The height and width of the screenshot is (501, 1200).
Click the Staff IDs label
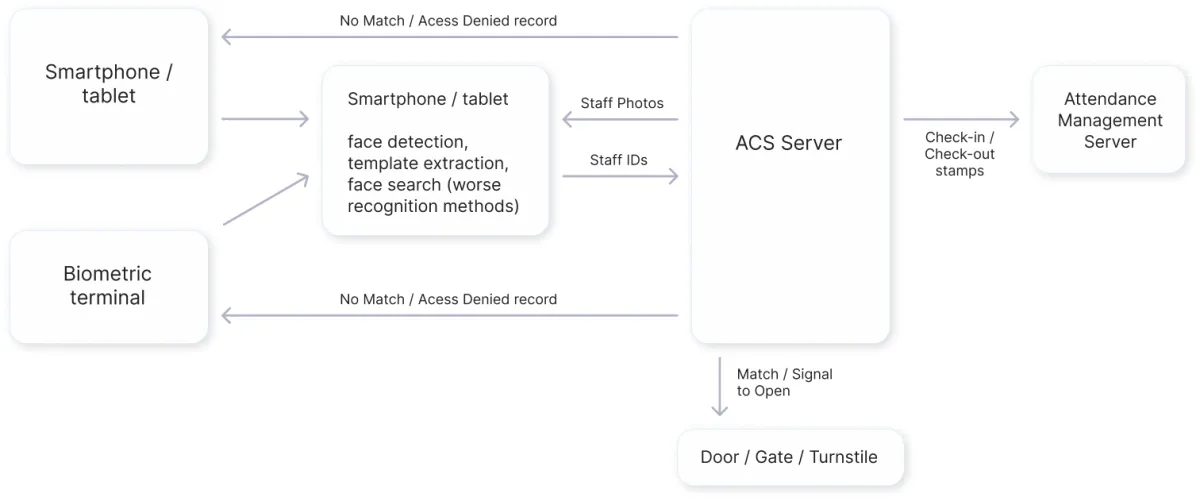(x=619, y=160)
